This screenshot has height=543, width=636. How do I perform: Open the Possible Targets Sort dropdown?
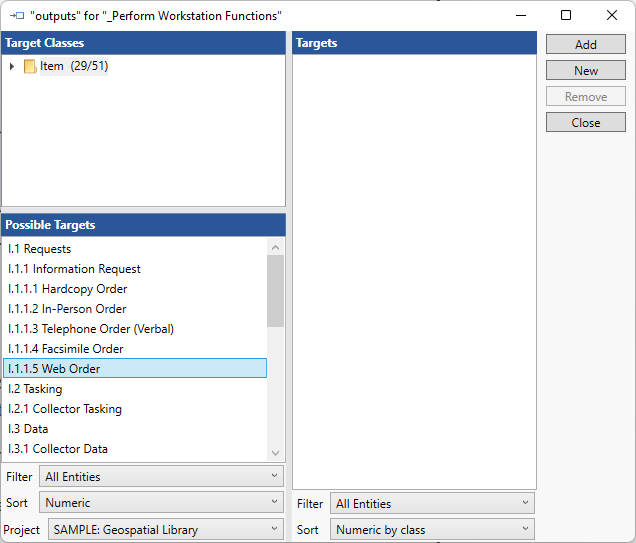161,503
